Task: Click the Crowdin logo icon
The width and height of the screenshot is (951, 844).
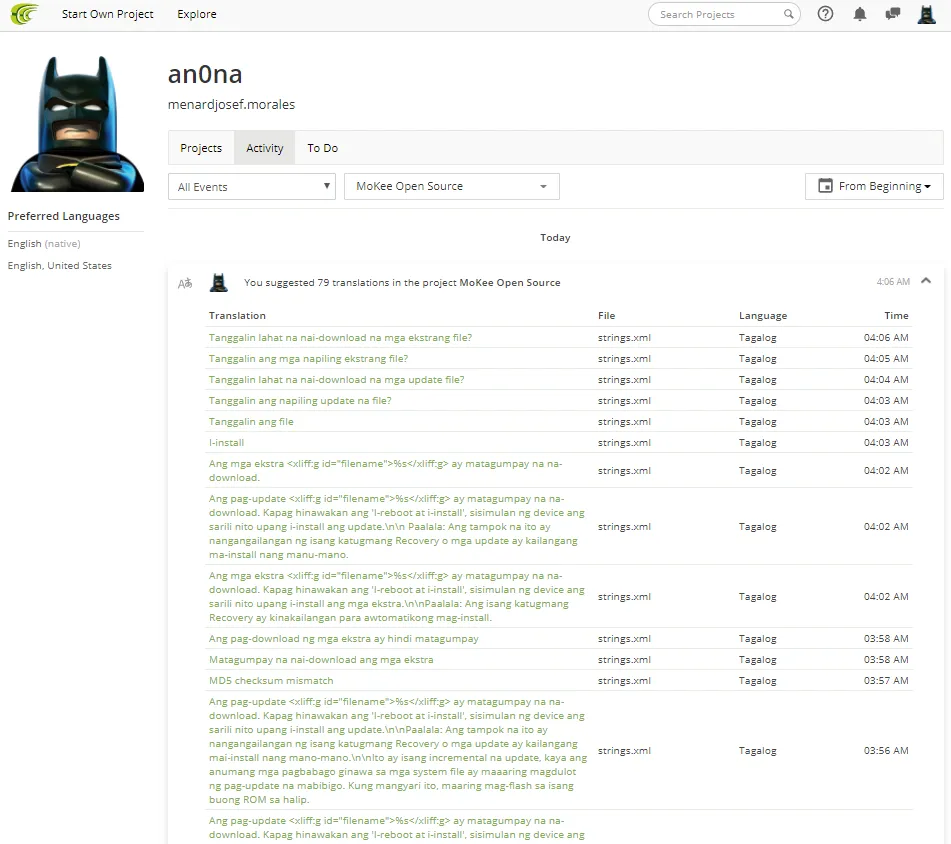Action: [25, 14]
